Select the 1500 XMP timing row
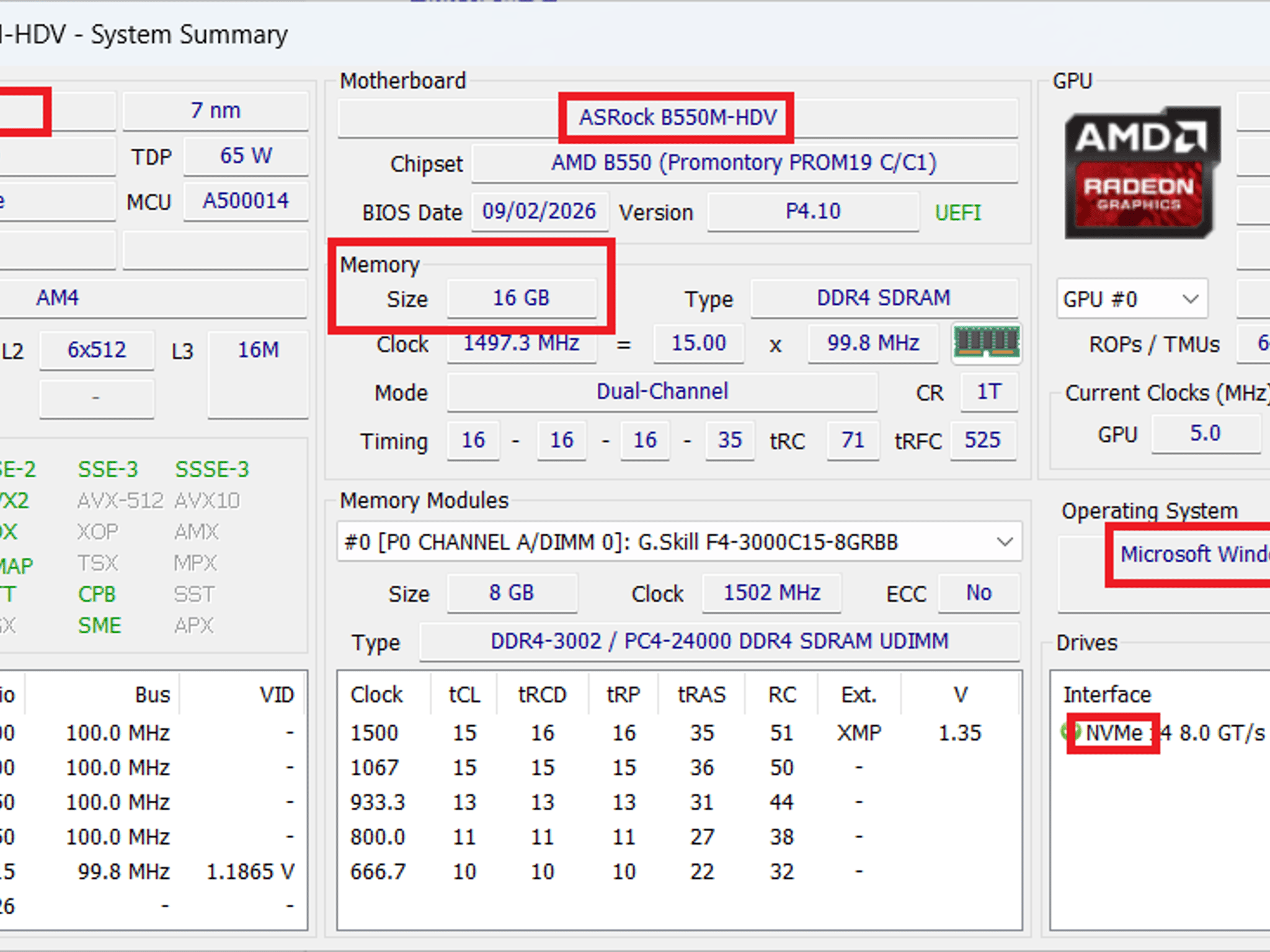 tap(679, 733)
